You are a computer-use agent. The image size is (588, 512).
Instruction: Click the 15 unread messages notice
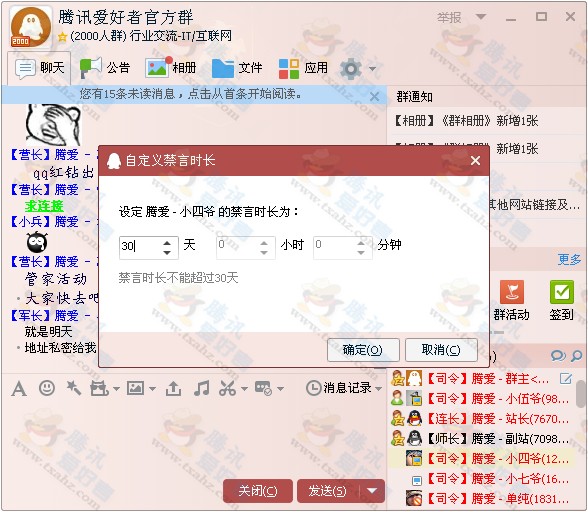(x=190, y=94)
